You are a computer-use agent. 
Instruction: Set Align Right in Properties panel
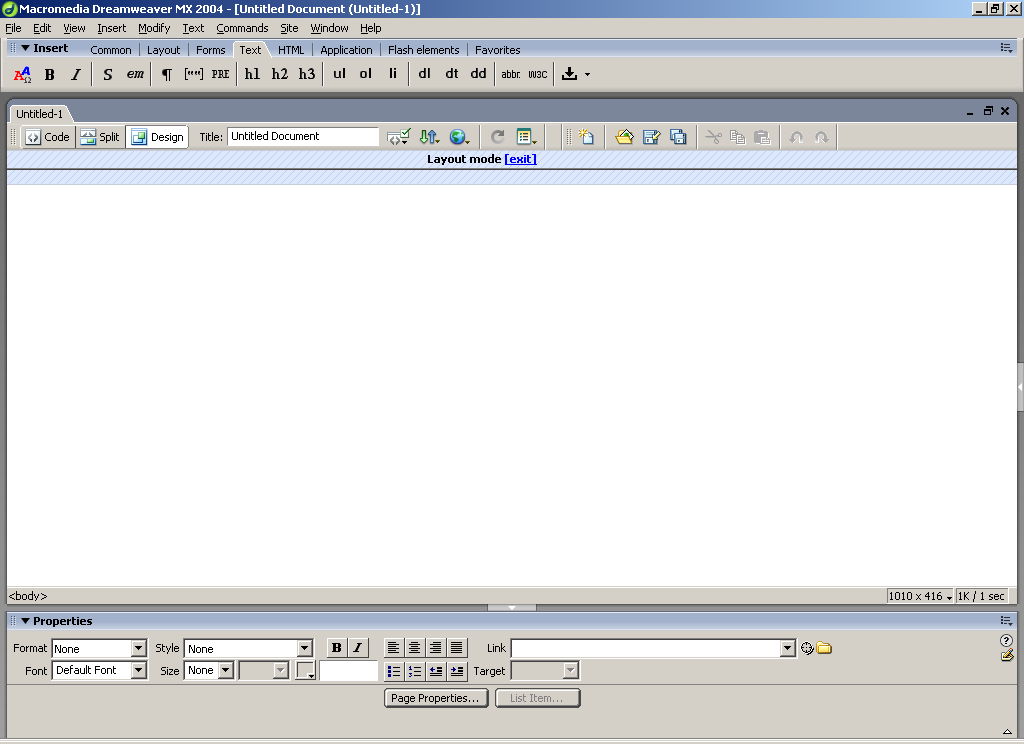coord(436,648)
